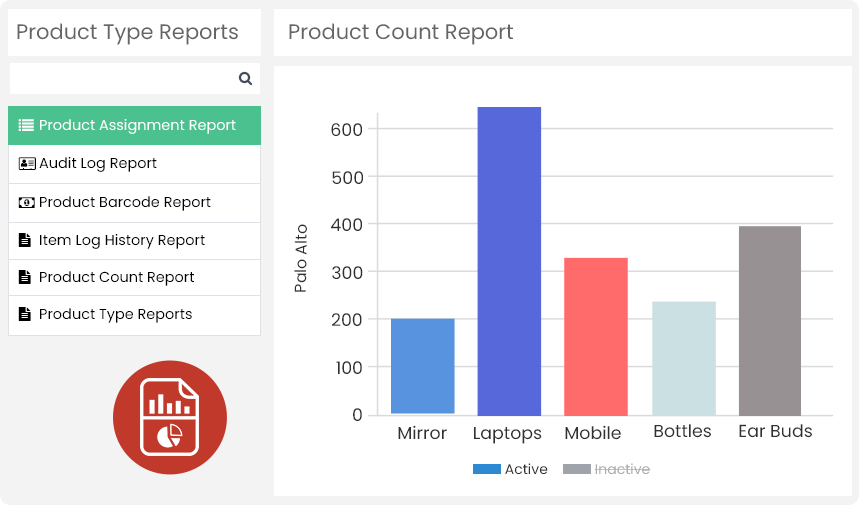Enable the Inactive legend series
This screenshot has width=859, height=505.
[621, 469]
